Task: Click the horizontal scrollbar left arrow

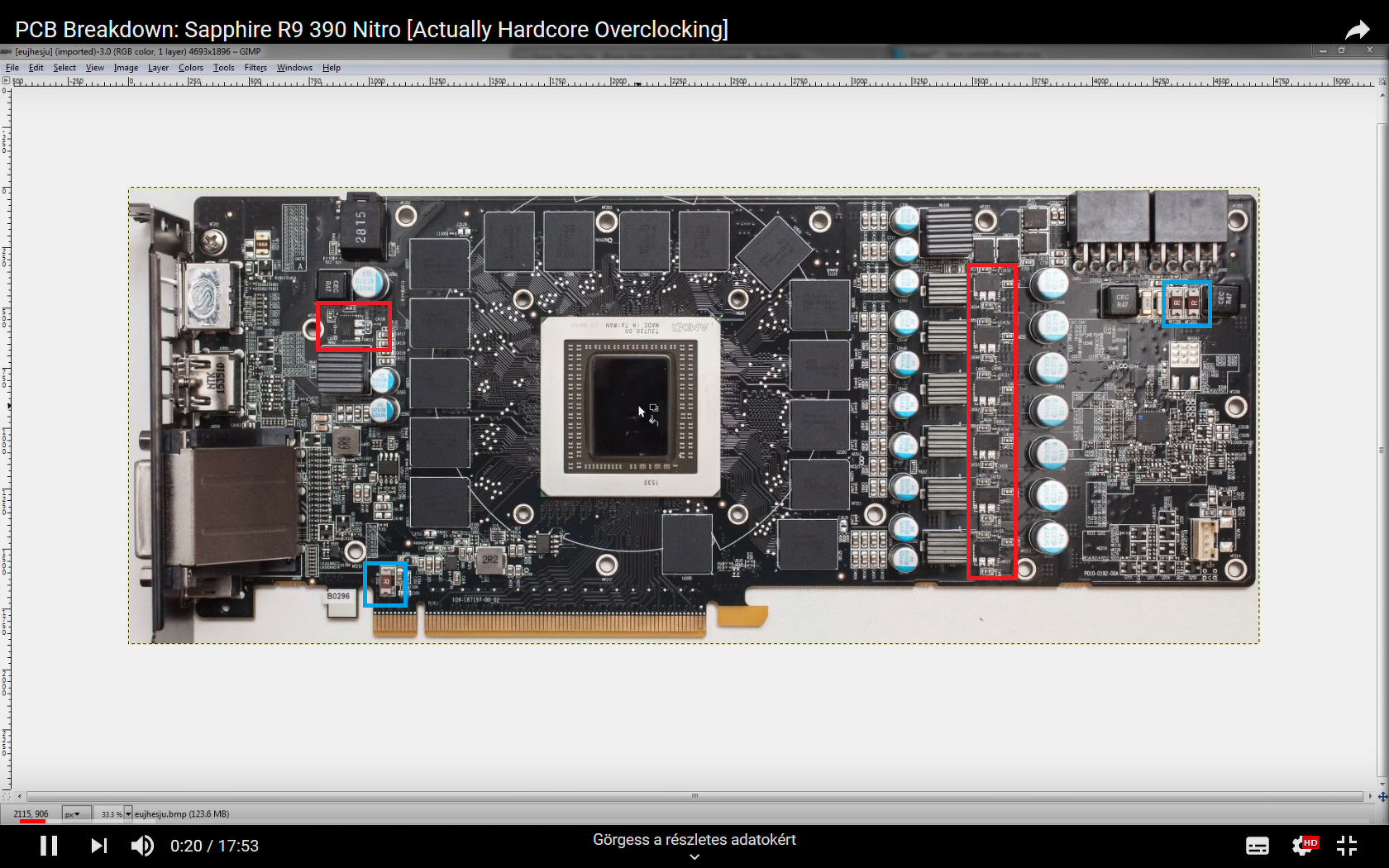Action: (20, 797)
